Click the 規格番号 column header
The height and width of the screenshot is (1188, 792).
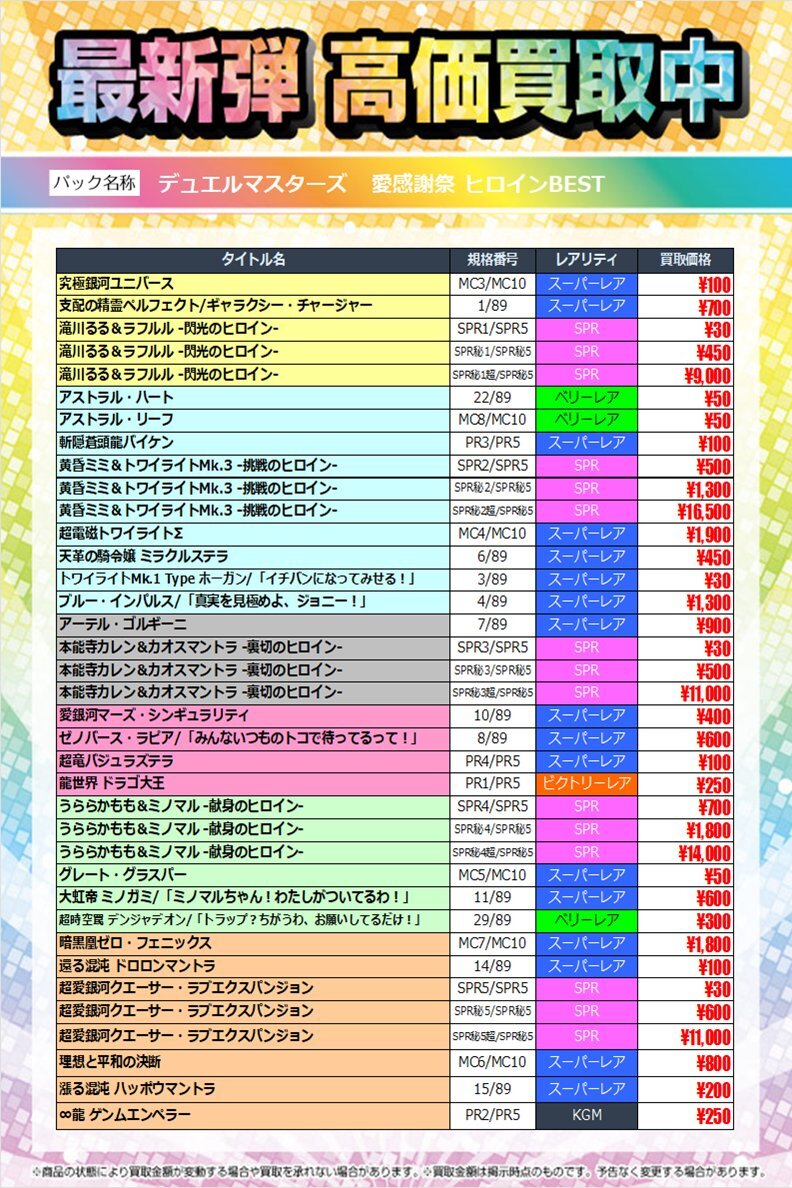[x=493, y=260]
